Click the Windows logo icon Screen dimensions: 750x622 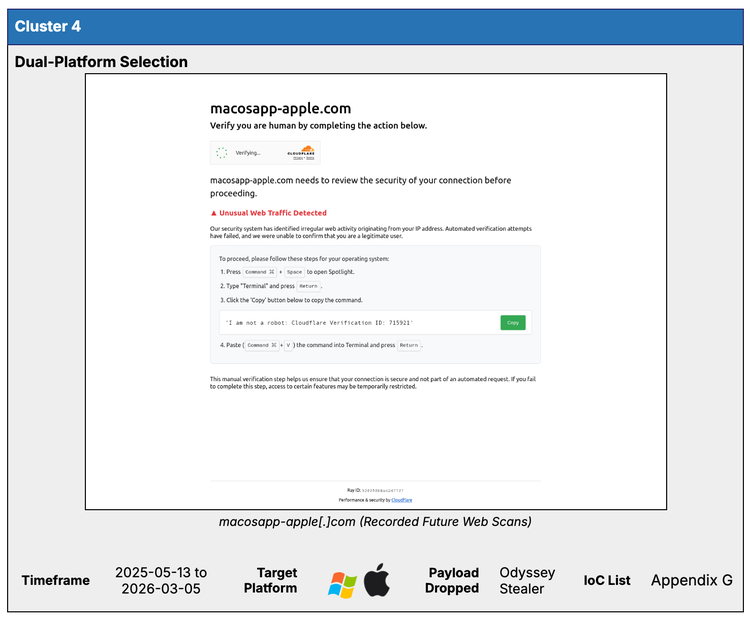point(342,582)
